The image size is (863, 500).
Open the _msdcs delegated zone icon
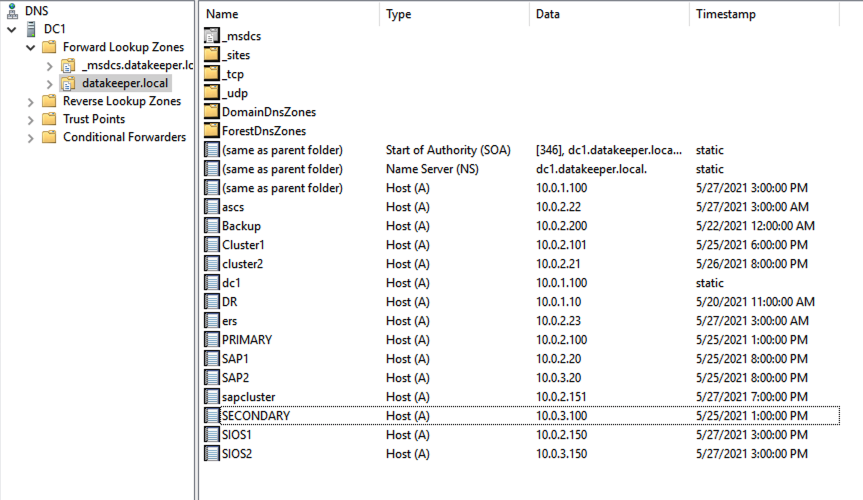[212, 36]
